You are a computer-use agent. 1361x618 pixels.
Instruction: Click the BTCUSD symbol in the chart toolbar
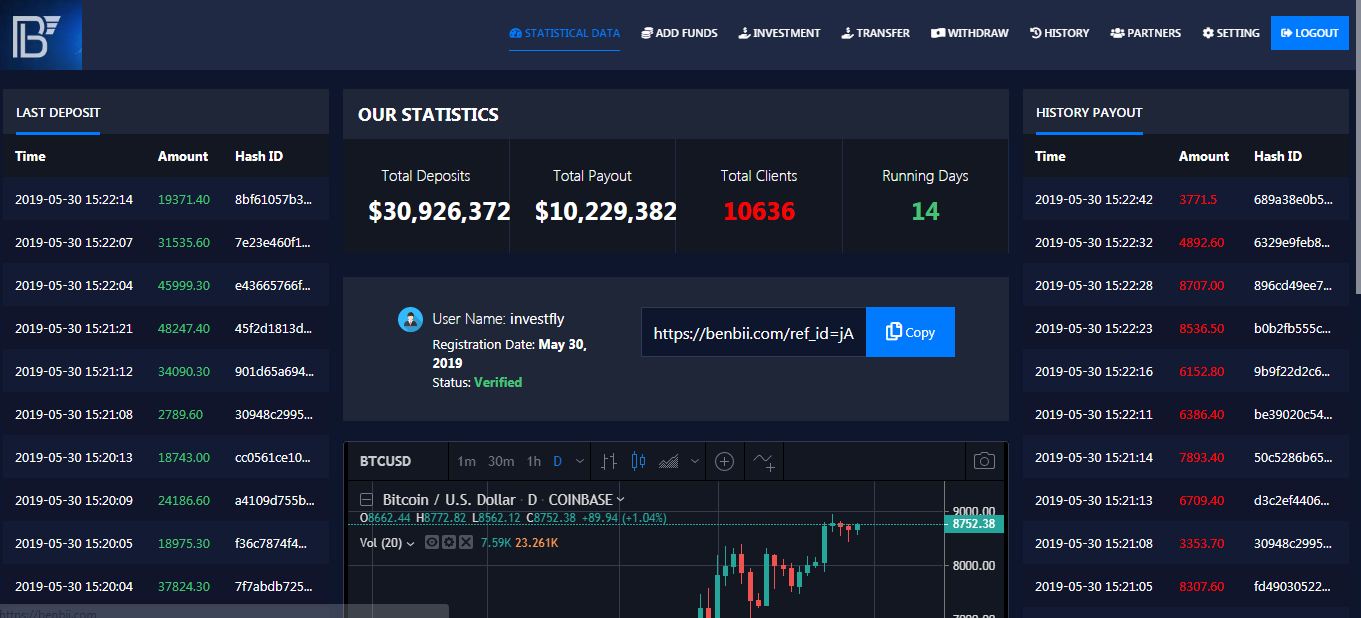385,461
